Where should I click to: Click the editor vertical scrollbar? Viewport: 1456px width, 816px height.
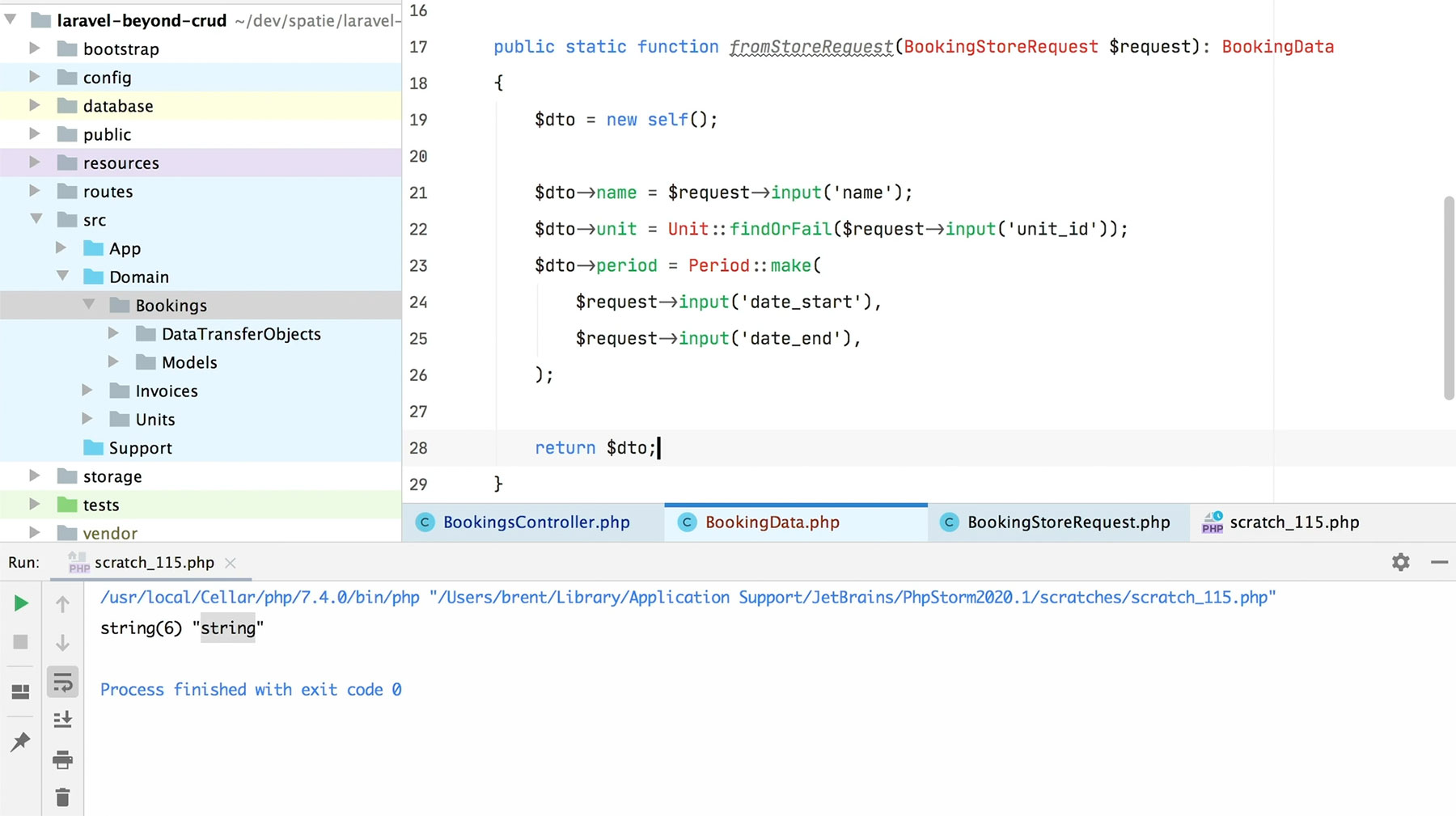point(1448,298)
